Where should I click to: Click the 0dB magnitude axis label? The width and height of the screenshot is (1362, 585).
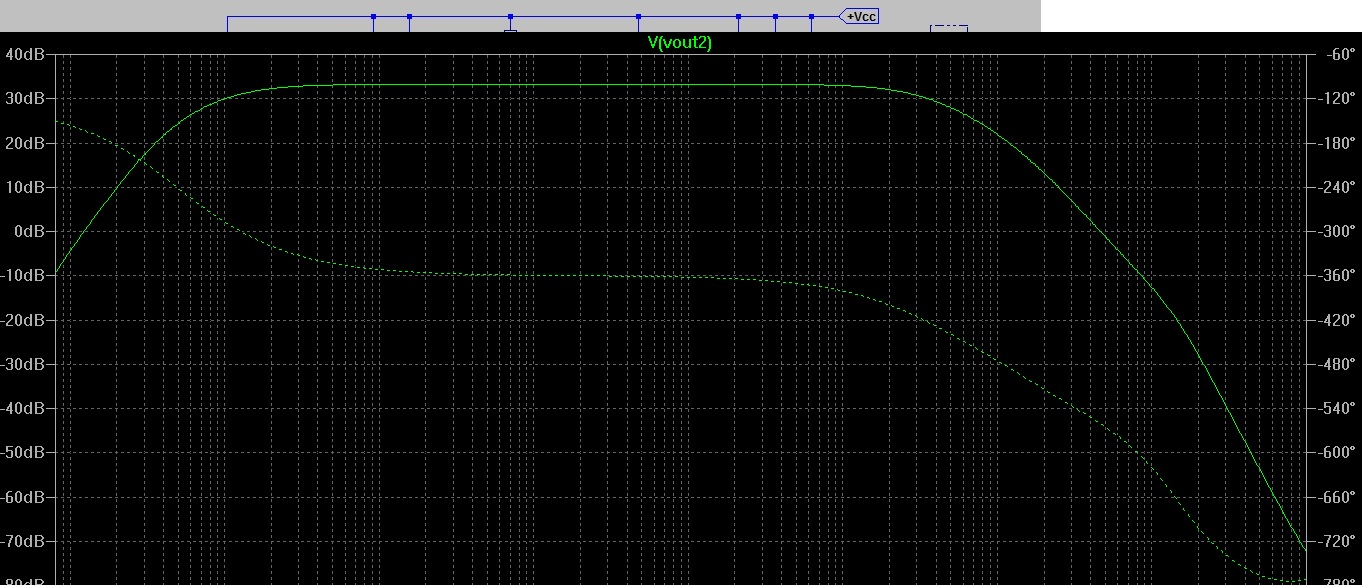tap(29, 231)
